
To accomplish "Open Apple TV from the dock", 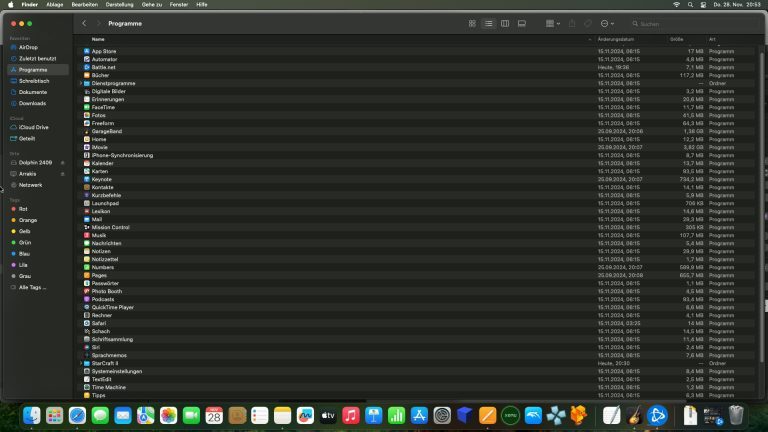I will point(328,416).
